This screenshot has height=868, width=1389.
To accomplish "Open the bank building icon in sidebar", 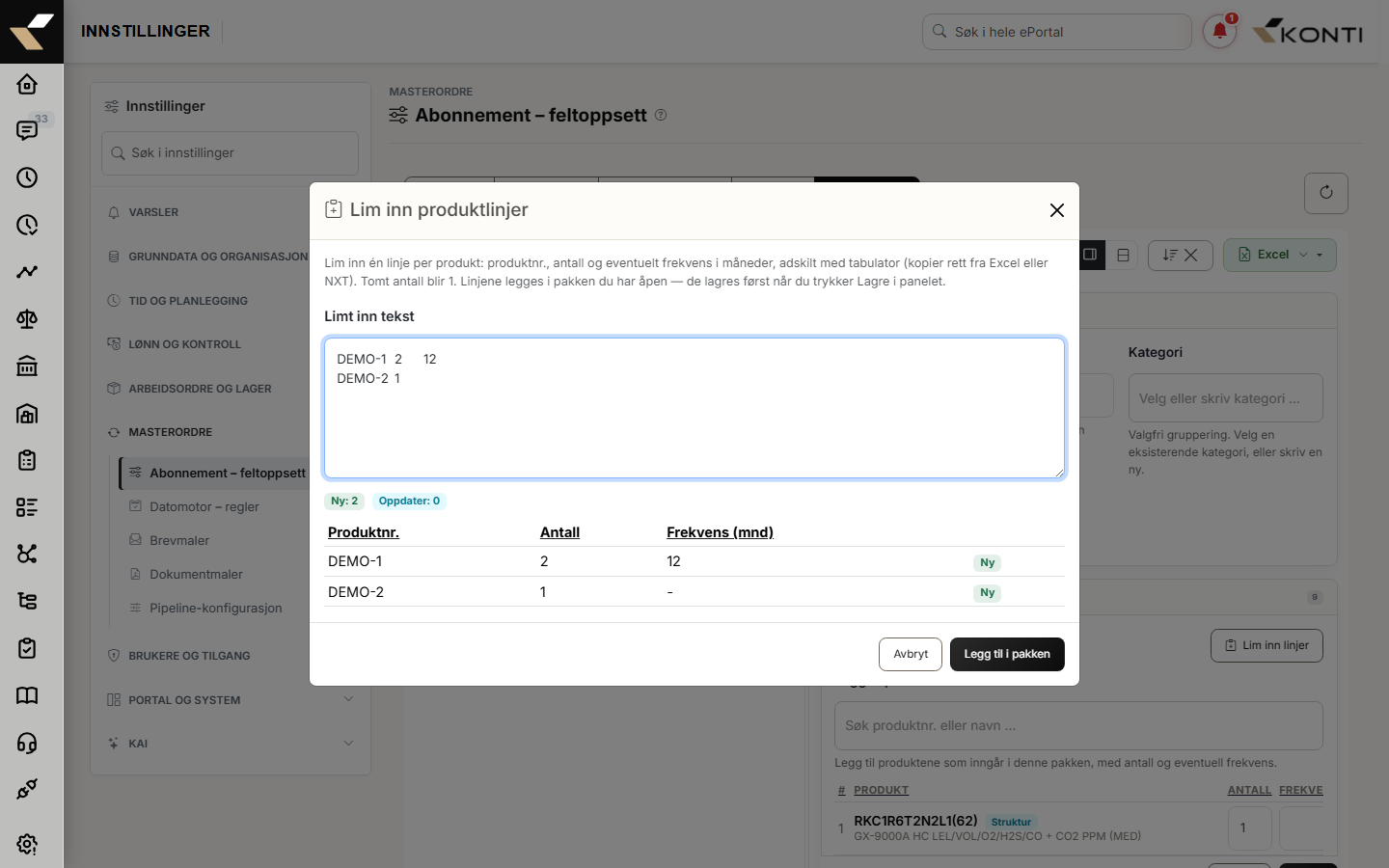I will (x=27, y=366).
